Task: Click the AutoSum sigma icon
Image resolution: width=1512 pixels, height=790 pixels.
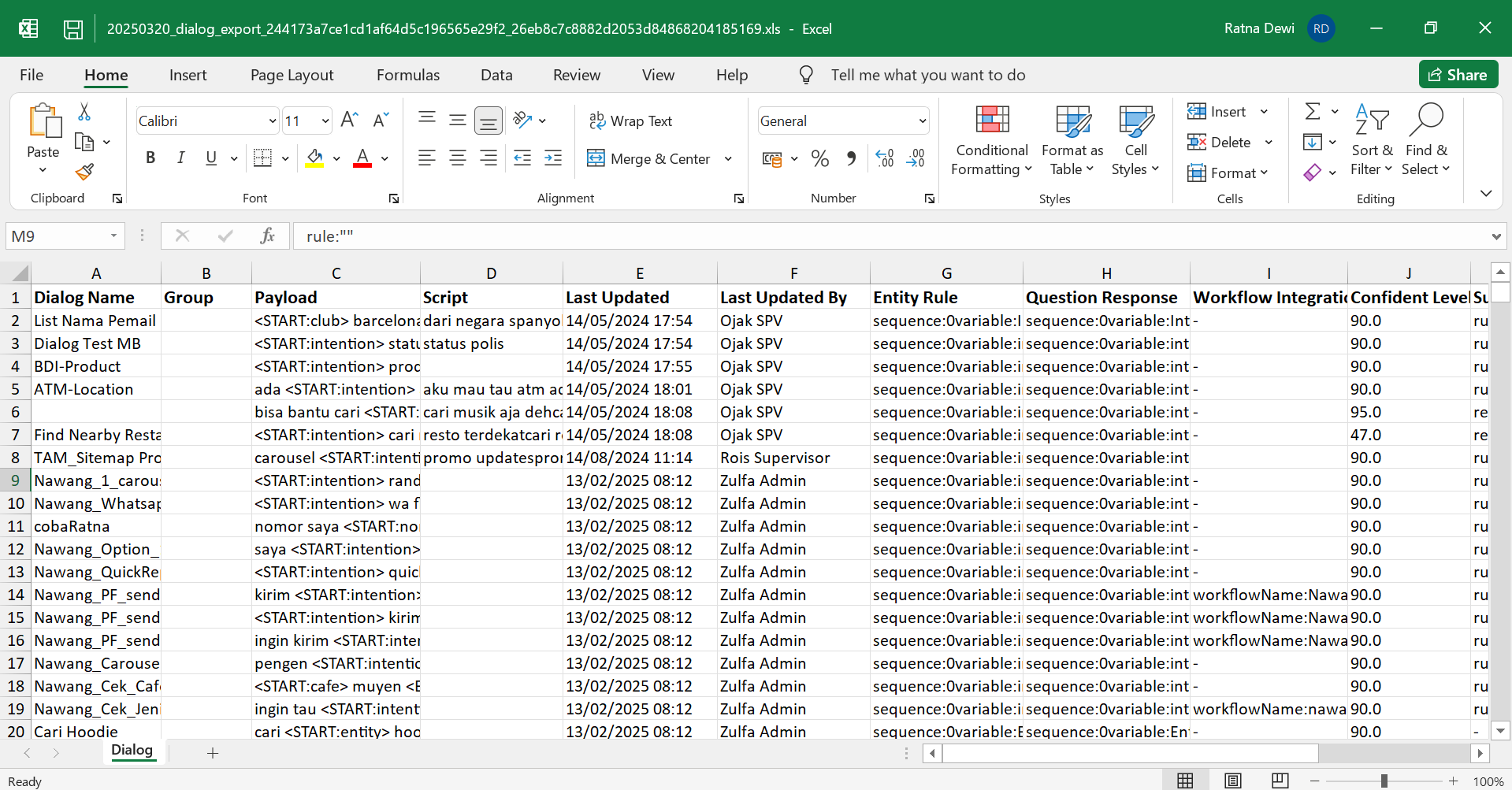Action: click(x=1312, y=111)
